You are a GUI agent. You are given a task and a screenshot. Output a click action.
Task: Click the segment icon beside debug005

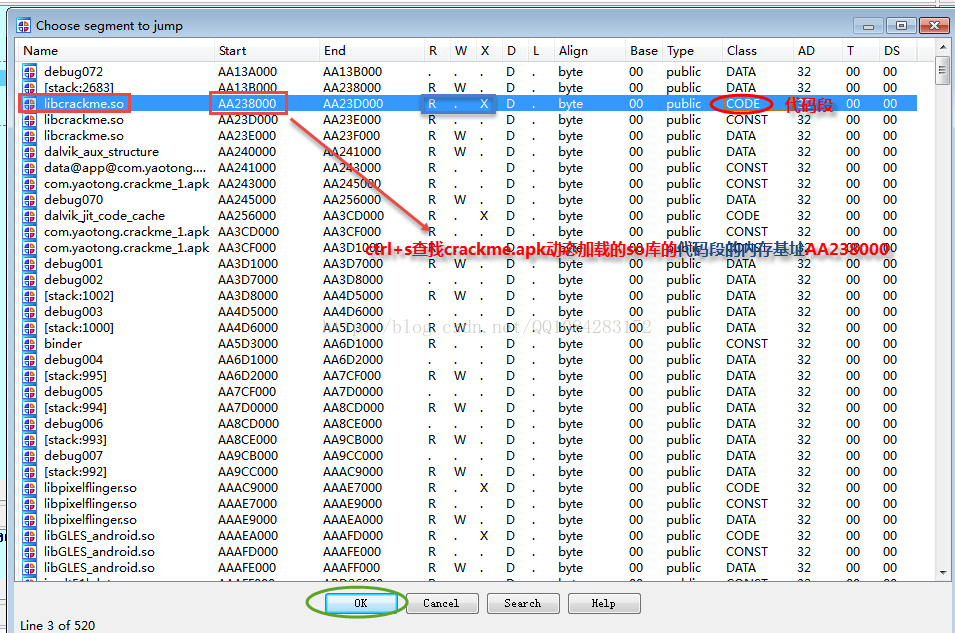(x=29, y=392)
